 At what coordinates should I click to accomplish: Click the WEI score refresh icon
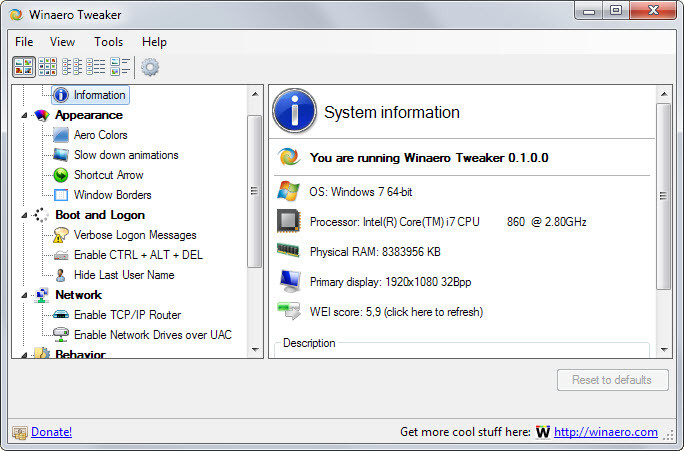[289, 311]
